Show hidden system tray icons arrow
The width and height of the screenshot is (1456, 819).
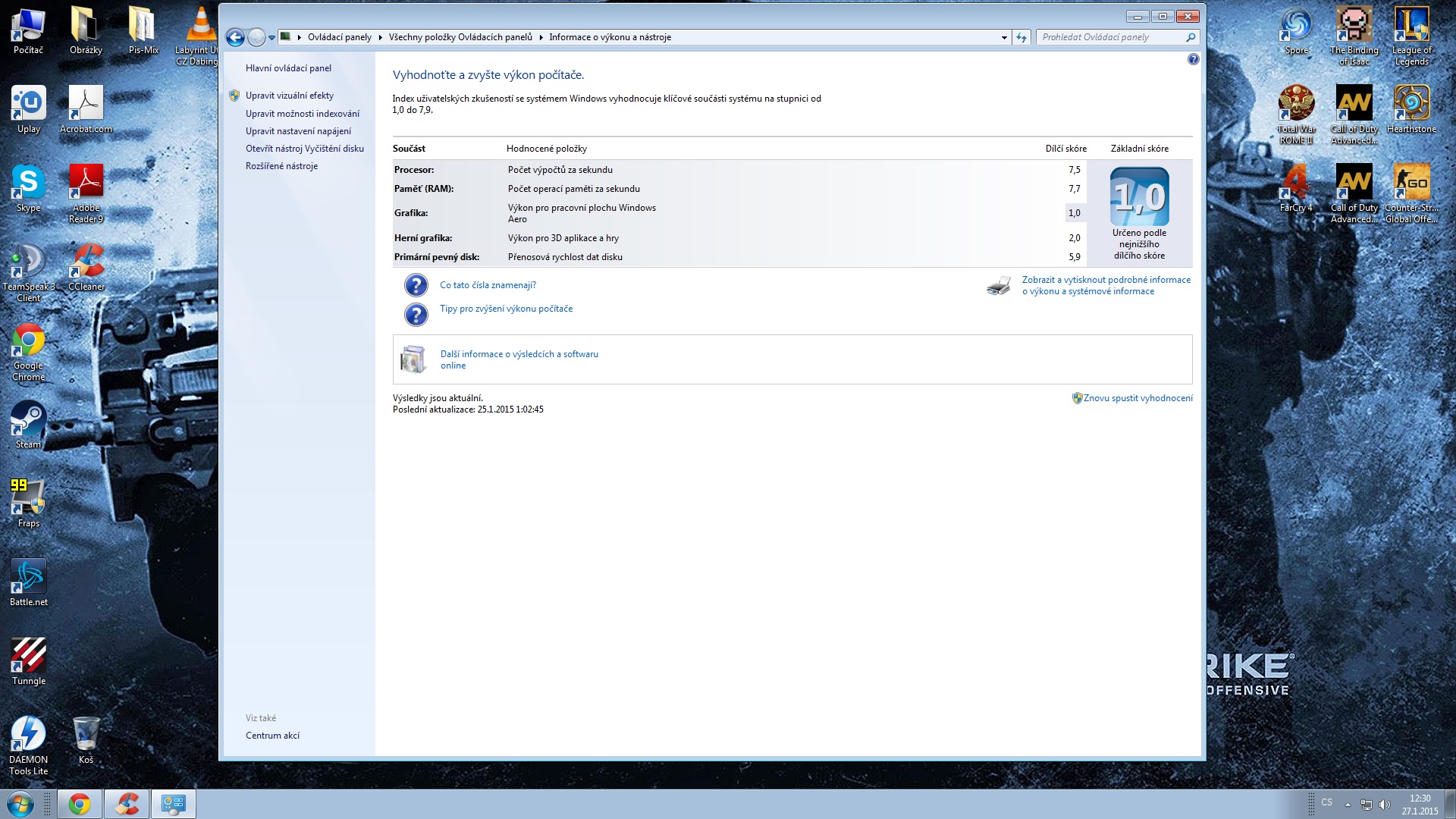(x=1348, y=804)
